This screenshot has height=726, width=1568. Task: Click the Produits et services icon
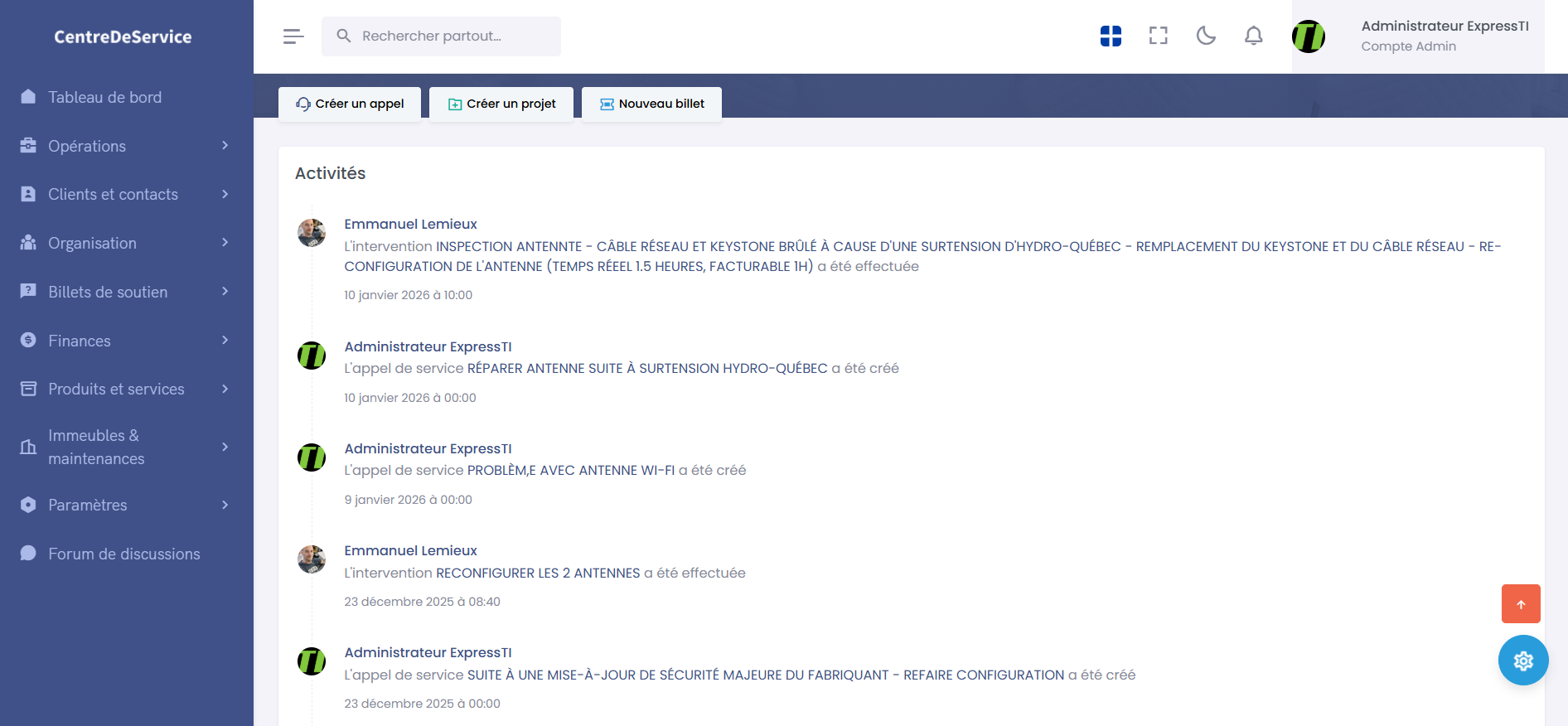pos(28,389)
